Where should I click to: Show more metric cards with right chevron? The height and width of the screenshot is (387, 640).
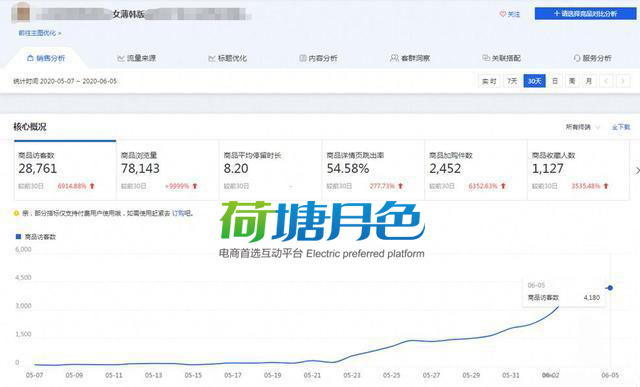[x=637, y=170]
